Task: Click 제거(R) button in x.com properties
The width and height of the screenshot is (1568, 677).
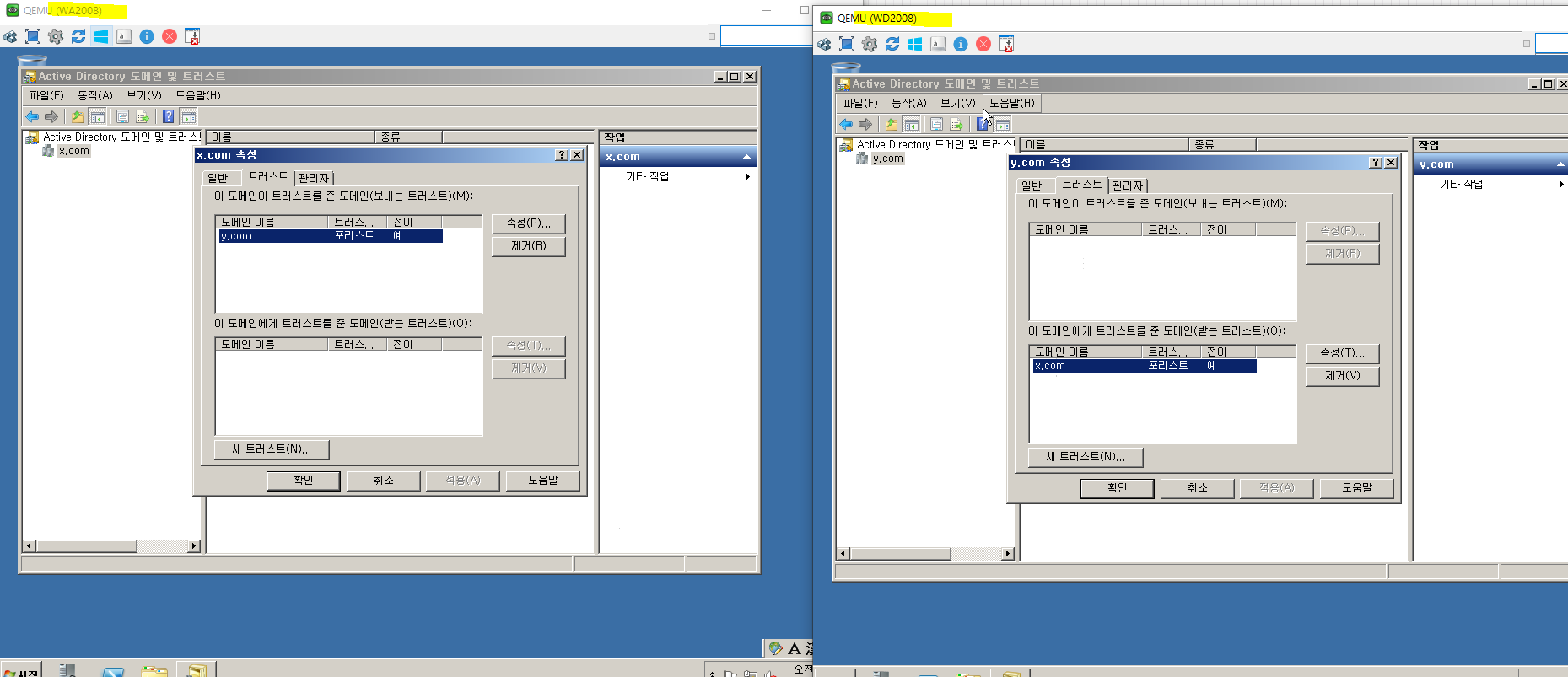Action: click(x=528, y=246)
